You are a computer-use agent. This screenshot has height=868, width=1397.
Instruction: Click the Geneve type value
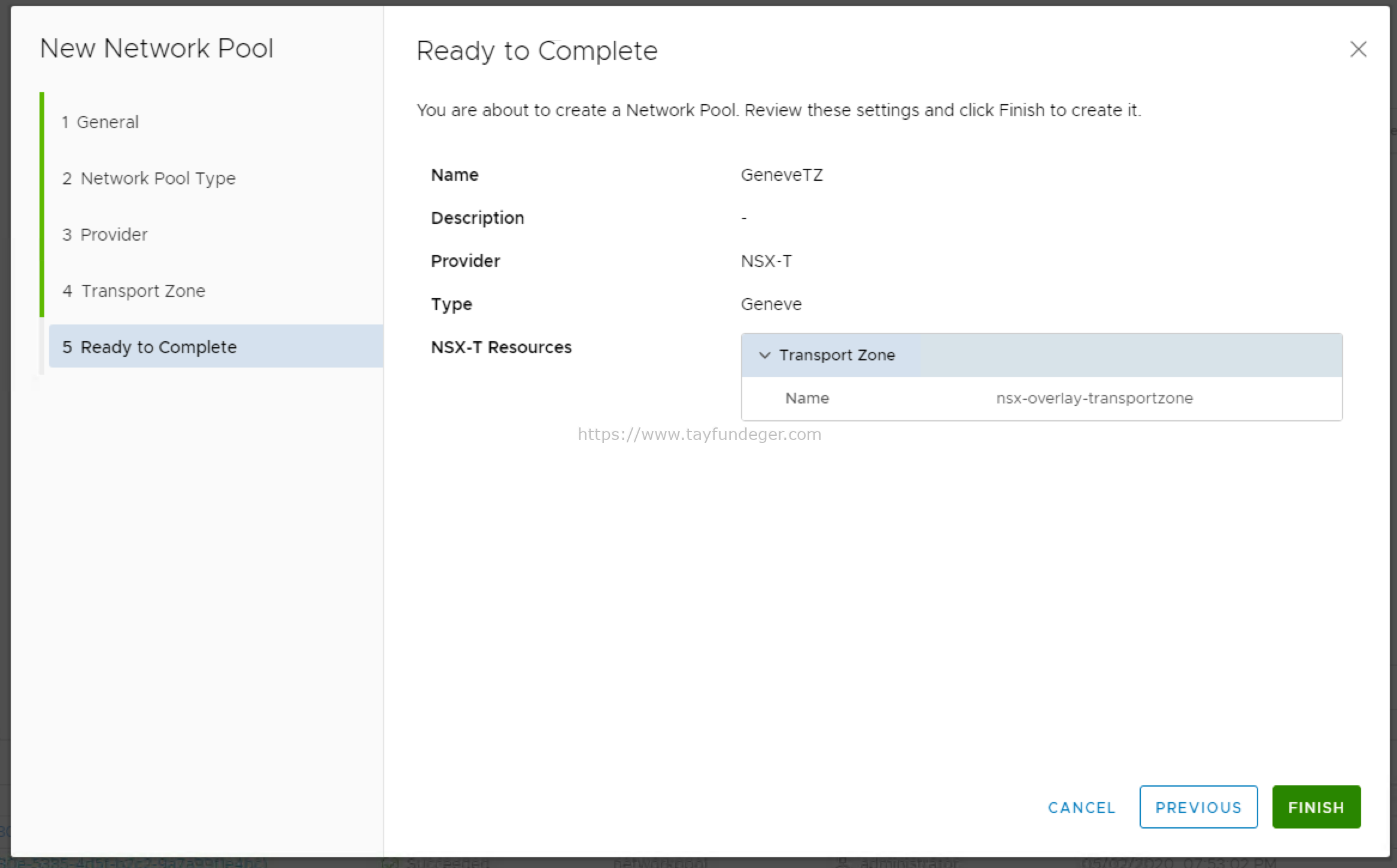(x=771, y=304)
